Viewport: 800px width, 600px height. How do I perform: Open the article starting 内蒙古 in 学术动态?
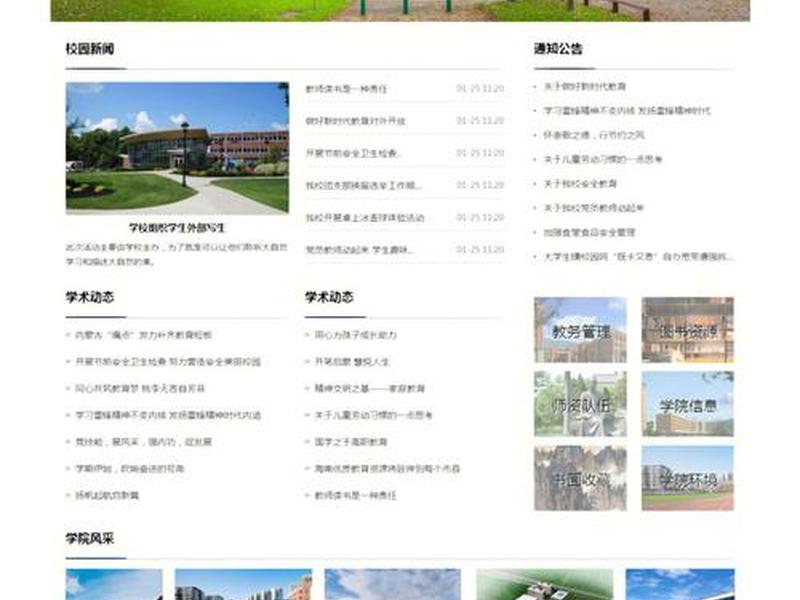(x=143, y=335)
